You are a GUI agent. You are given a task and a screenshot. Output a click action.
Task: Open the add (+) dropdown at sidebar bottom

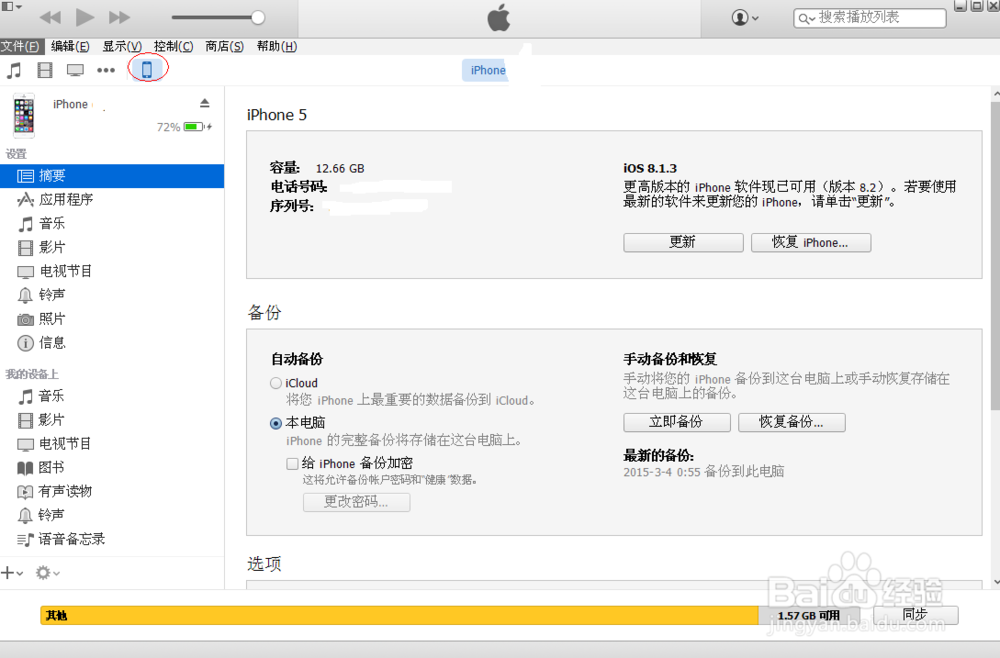12,573
